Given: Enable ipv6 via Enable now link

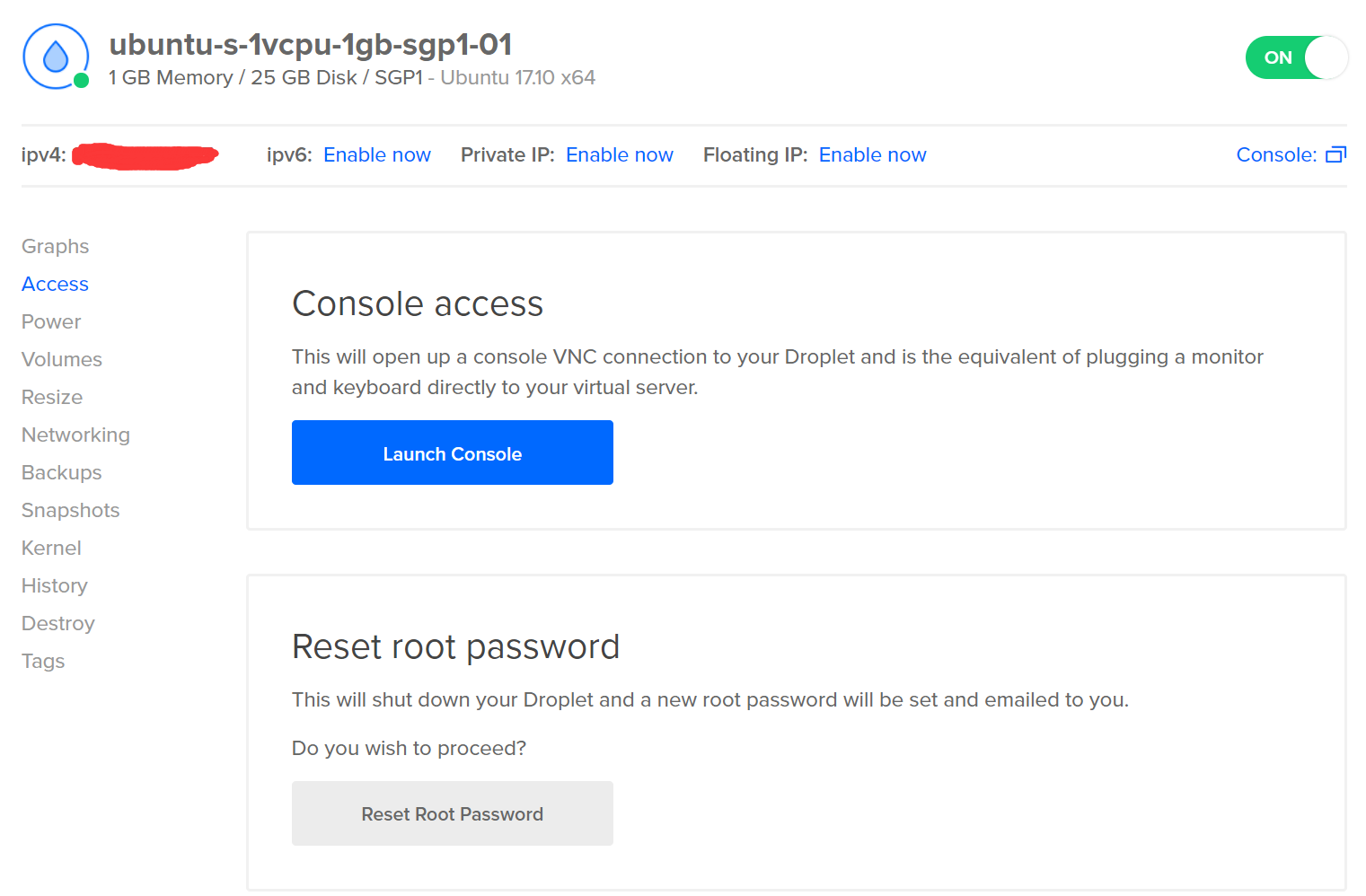Looking at the screenshot, I should tap(377, 154).
